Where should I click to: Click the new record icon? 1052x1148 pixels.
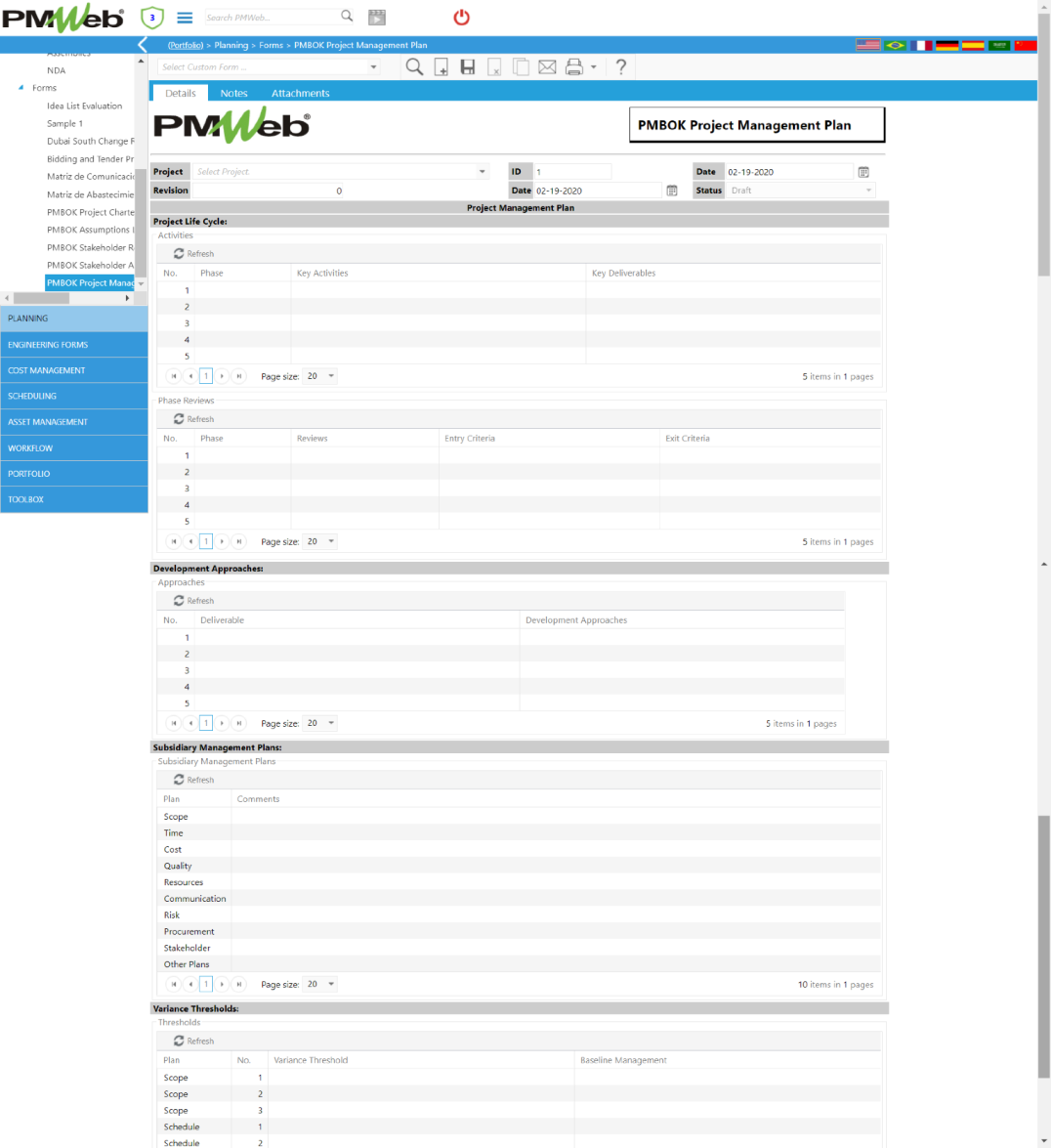442,67
